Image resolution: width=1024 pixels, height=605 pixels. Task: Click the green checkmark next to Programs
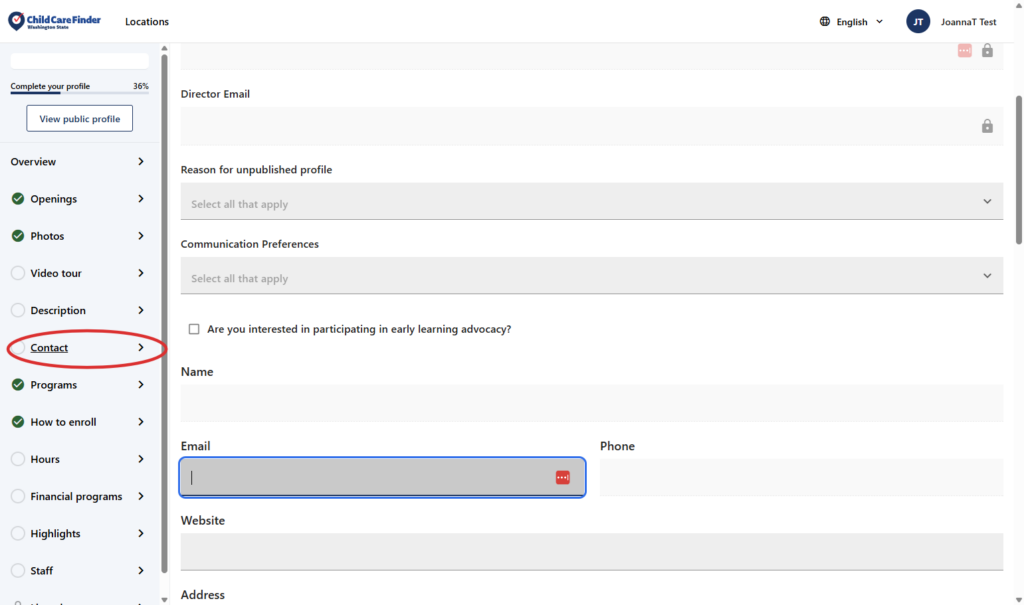coord(18,385)
